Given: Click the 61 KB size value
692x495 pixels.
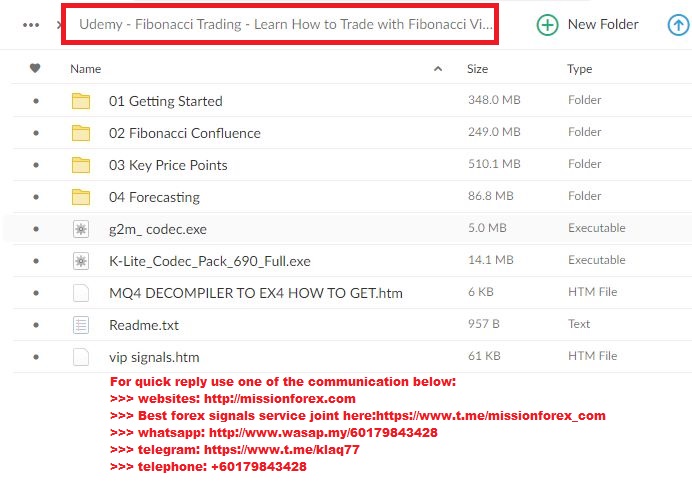Looking at the screenshot, I should (x=484, y=356).
